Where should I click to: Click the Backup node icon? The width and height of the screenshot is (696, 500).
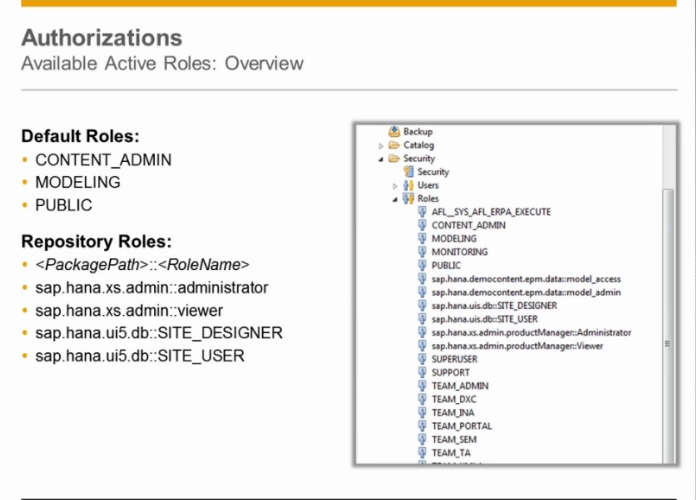point(394,131)
